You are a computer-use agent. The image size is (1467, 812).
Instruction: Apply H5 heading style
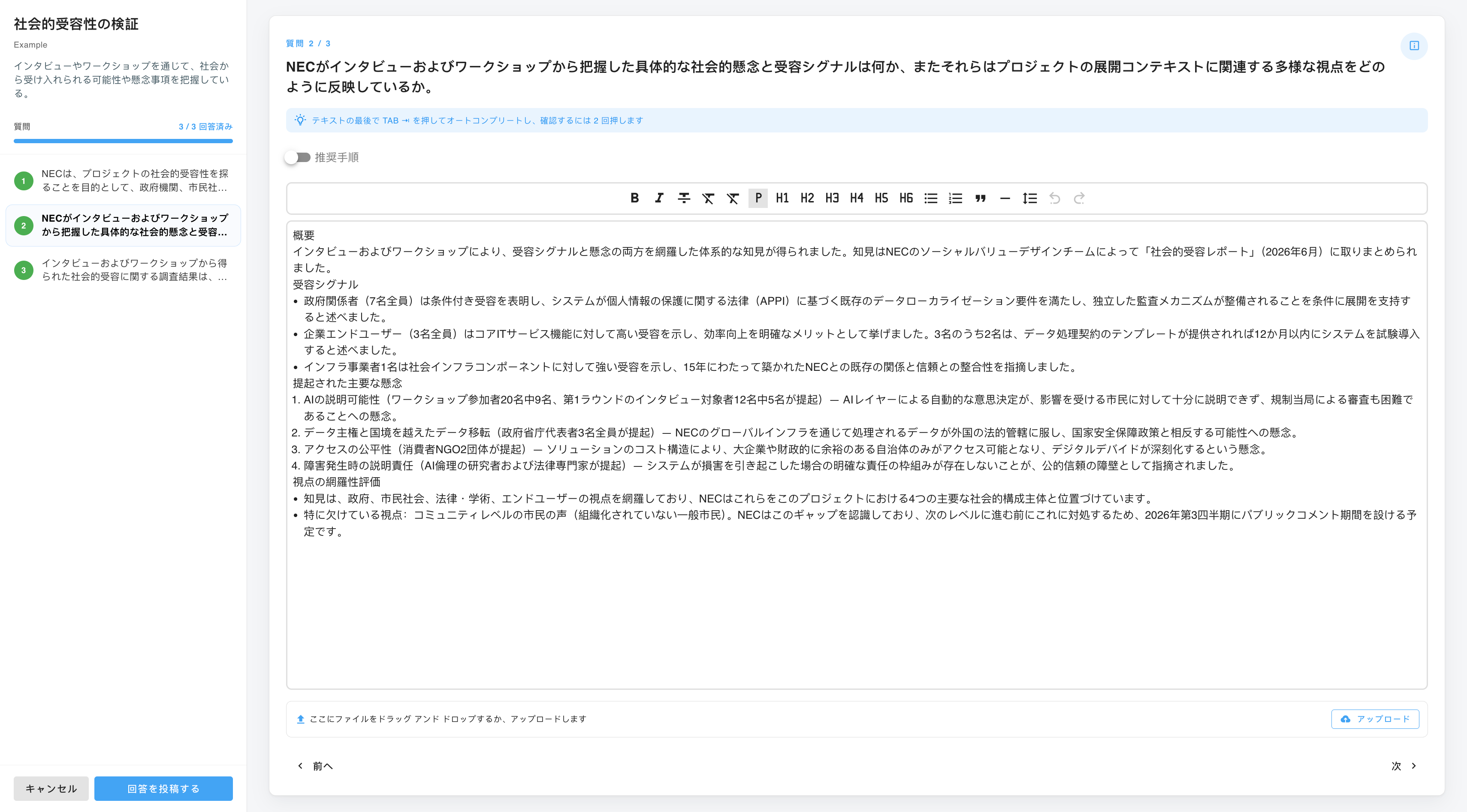[881, 198]
